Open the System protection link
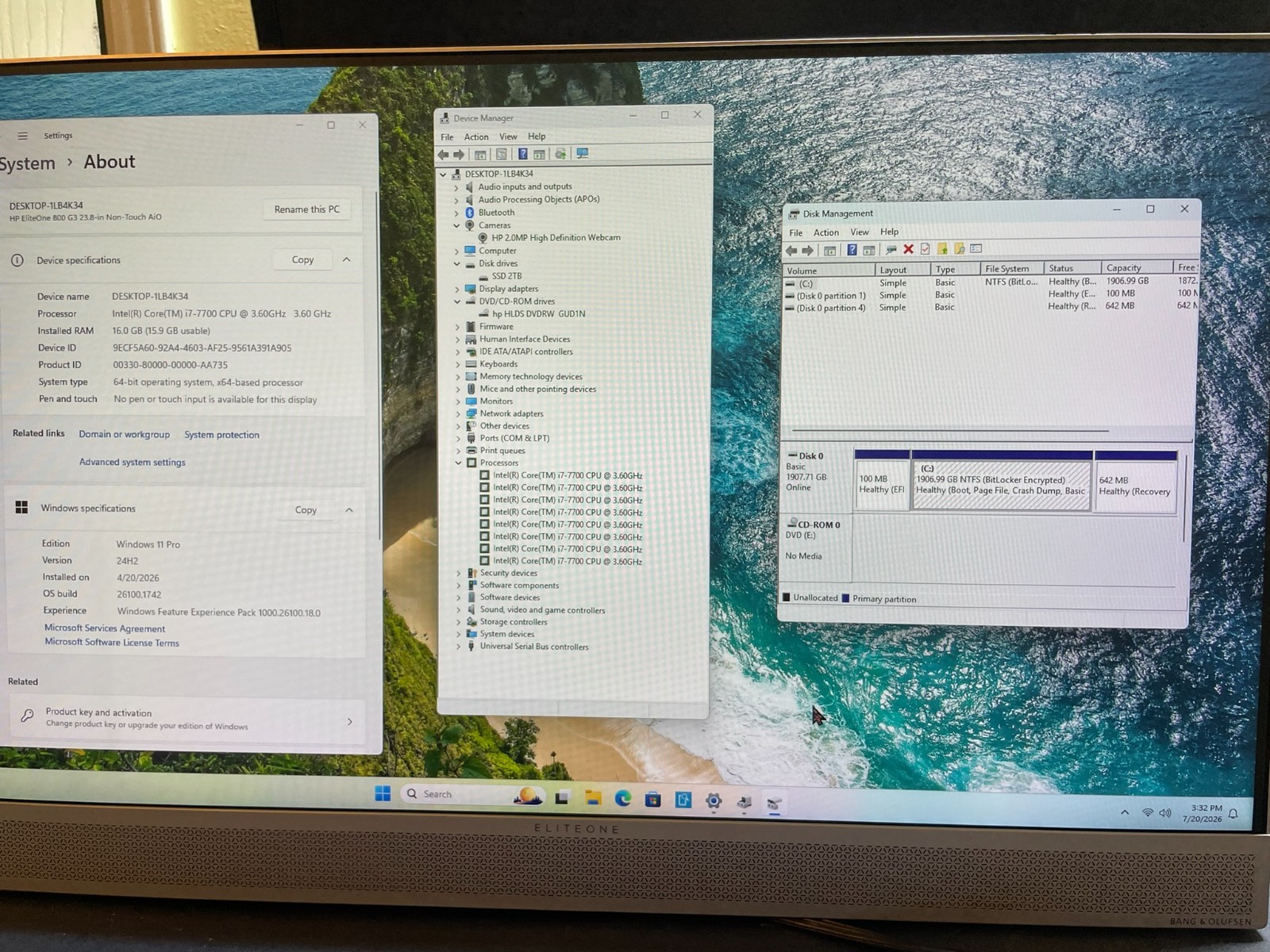 [222, 435]
